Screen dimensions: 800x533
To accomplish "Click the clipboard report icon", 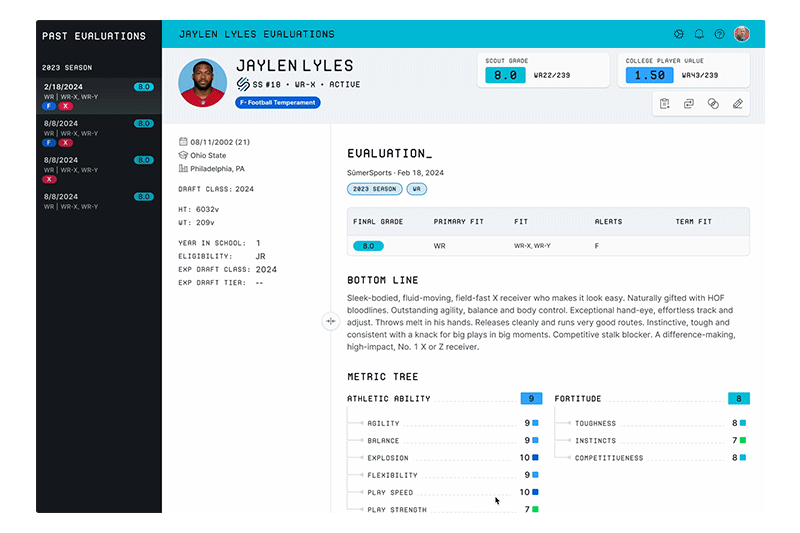I will pyautogui.click(x=664, y=103).
